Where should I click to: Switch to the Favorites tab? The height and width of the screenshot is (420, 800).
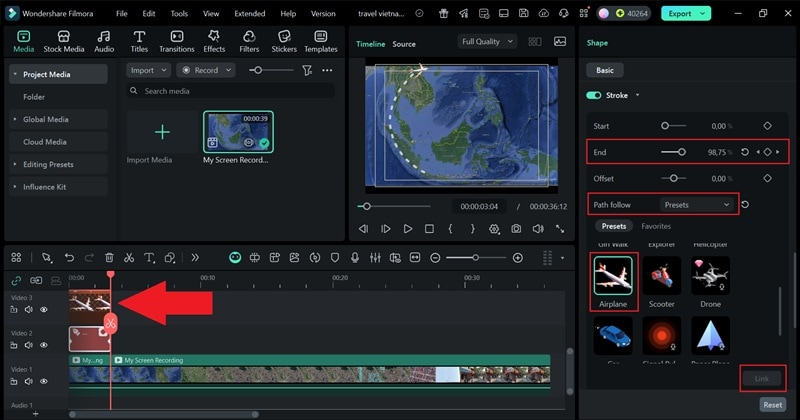coord(656,226)
